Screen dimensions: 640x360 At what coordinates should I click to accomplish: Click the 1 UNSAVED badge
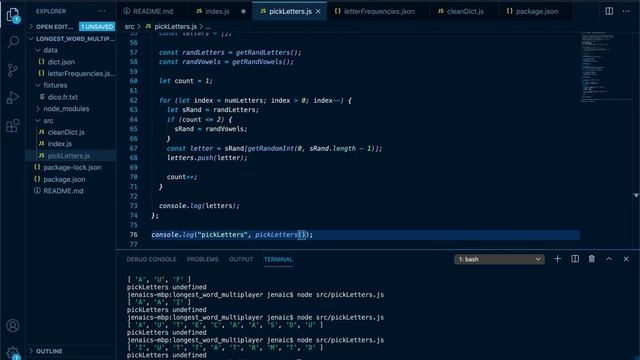pos(97,27)
